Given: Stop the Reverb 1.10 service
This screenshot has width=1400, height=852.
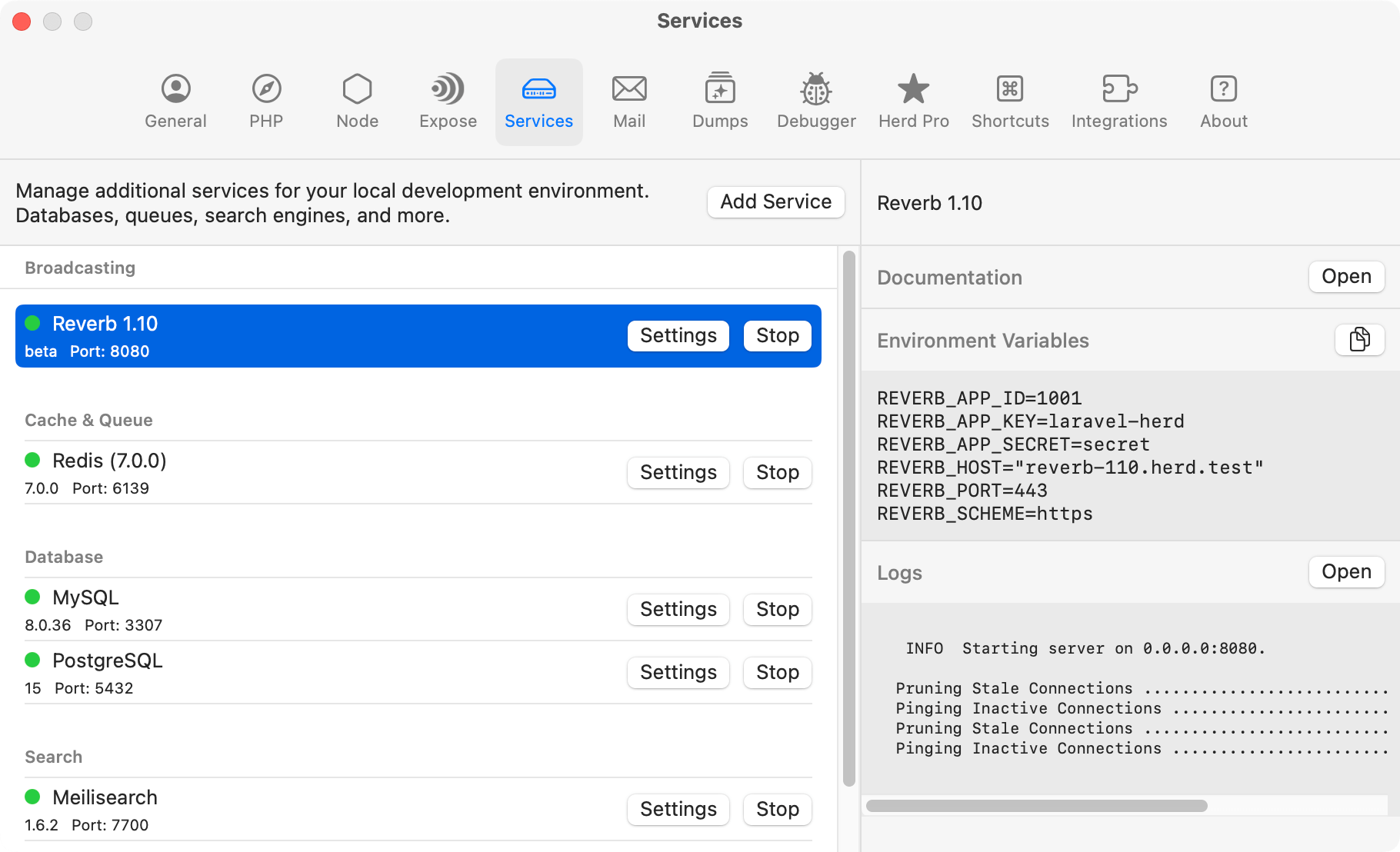Looking at the screenshot, I should coord(777,335).
